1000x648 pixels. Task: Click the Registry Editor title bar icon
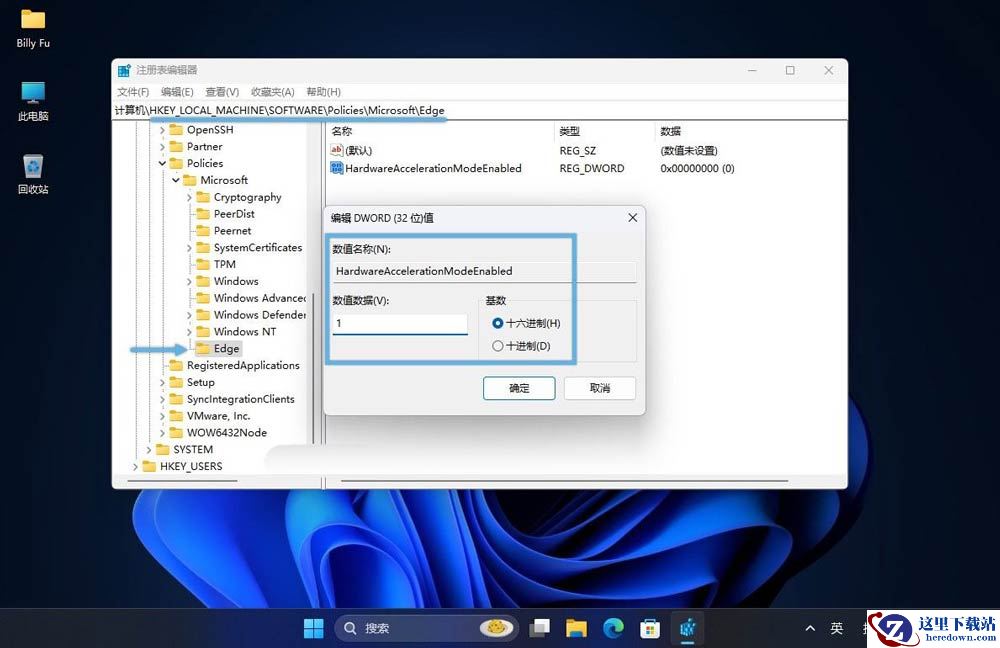[124, 70]
